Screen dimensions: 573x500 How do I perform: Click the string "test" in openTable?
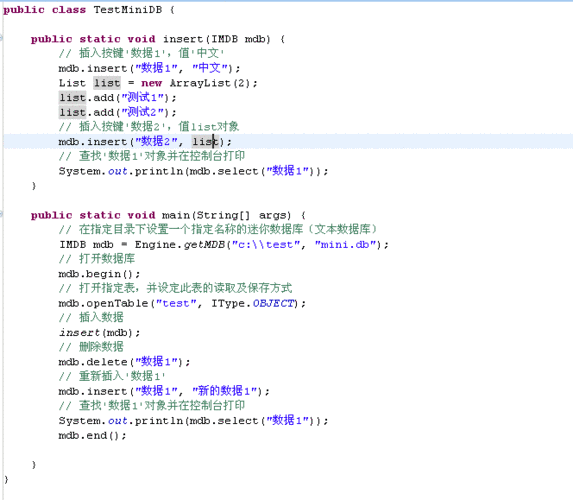176,303
